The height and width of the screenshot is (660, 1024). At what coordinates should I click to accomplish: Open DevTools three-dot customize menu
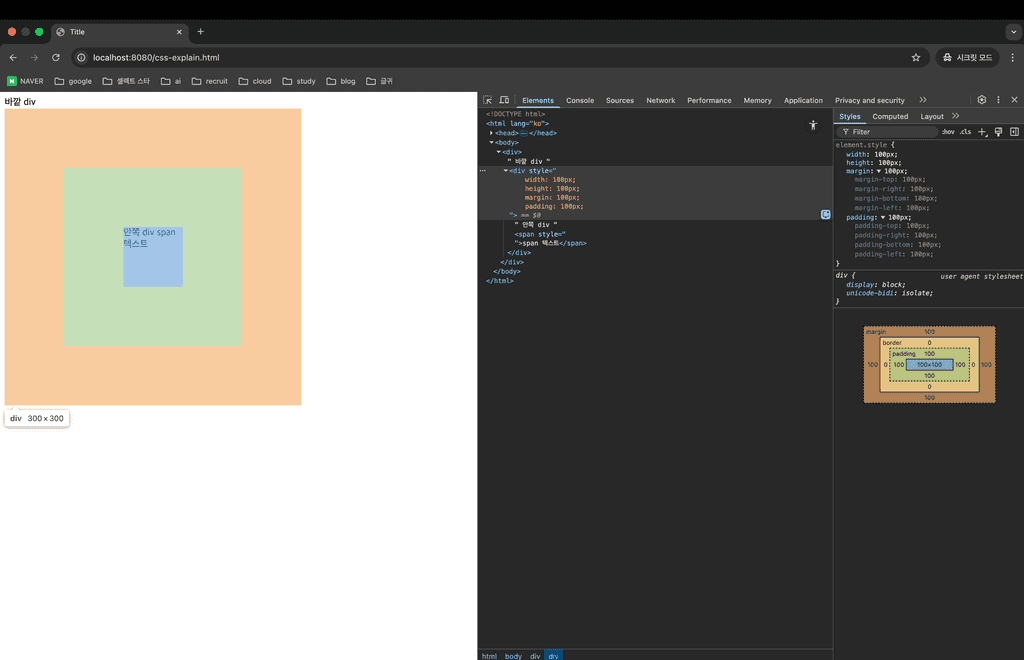998,100
